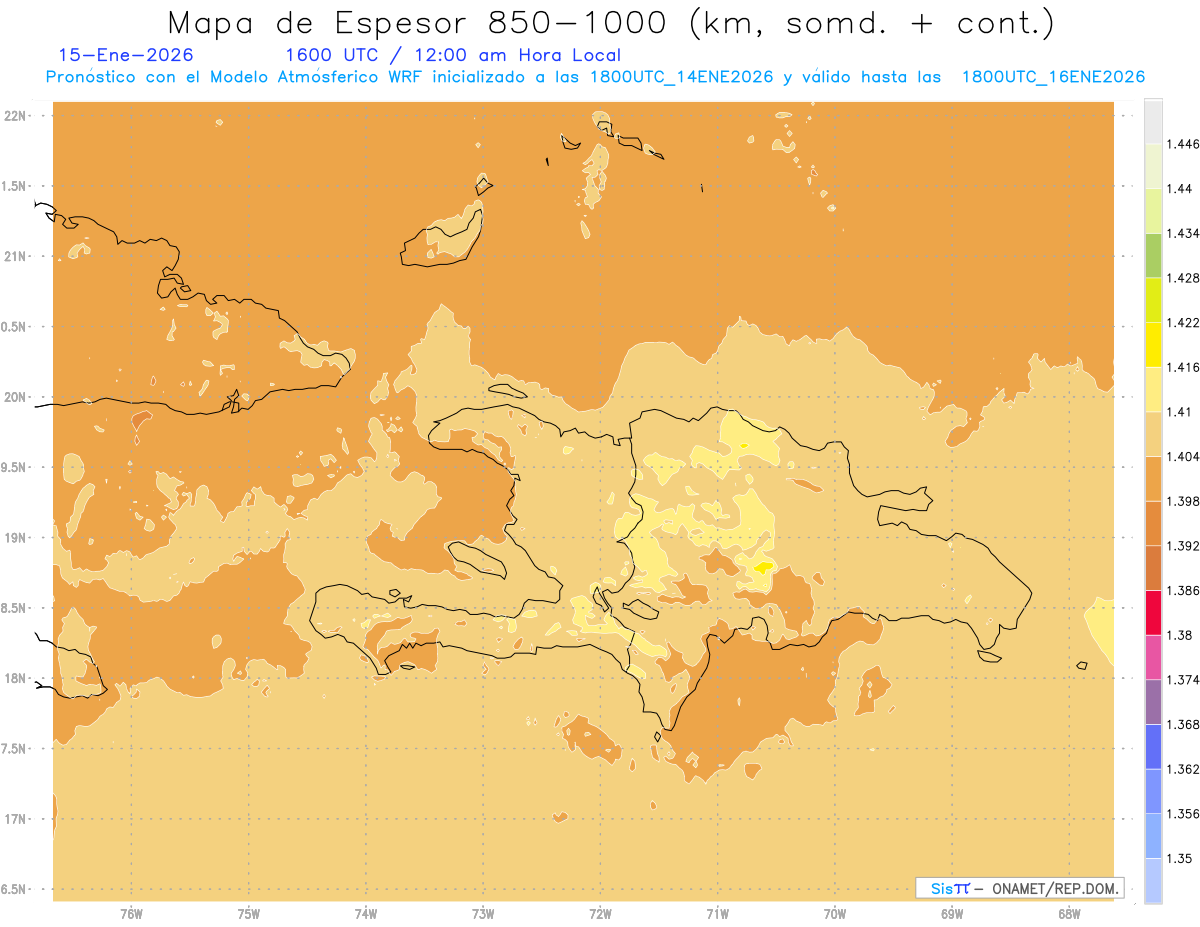This screenshot has height=927, width=1200.
Task: Click legend value 1.374
Action: [1182, 680]
